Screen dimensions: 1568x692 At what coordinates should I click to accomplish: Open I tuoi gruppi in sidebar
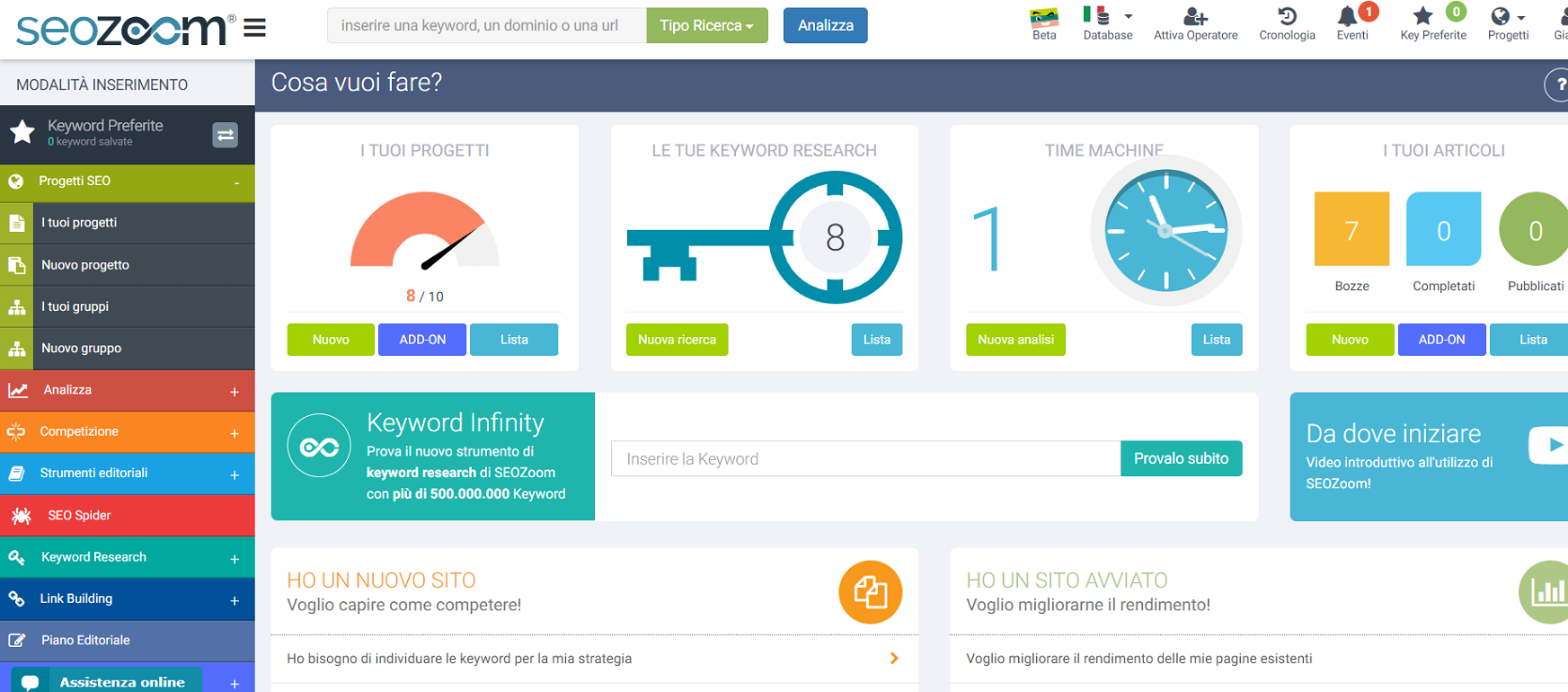(128, 306)
